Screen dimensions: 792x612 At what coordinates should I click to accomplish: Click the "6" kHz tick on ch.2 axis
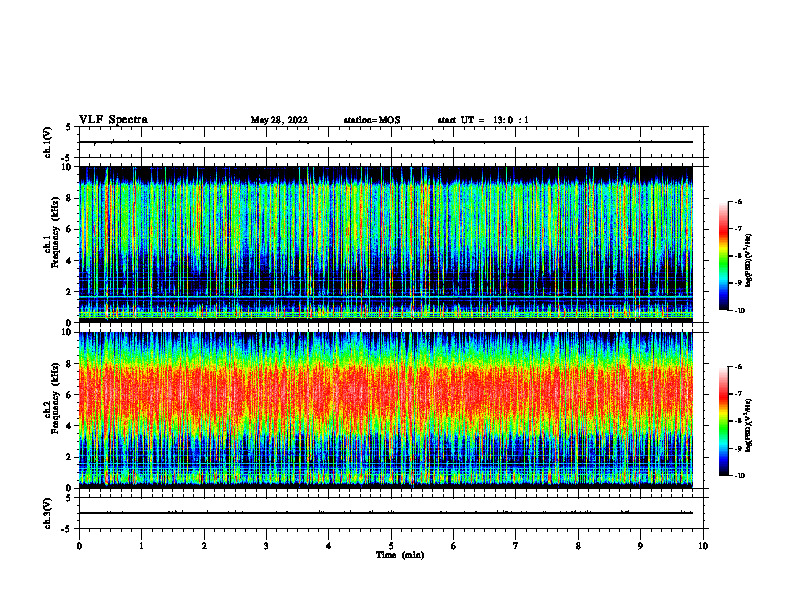[69, 395]
